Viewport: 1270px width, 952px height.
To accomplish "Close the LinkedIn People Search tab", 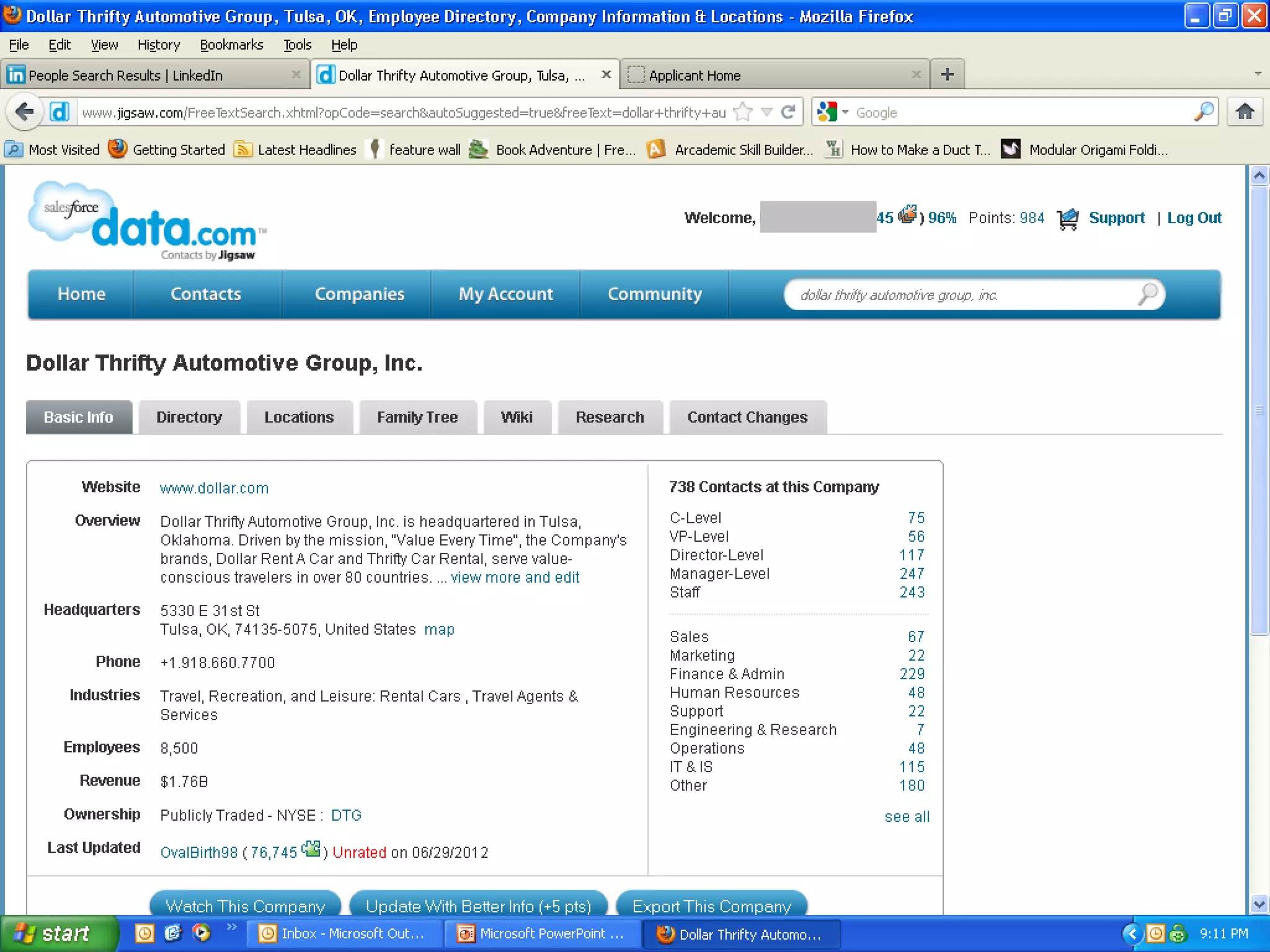I will pos(296,75).
